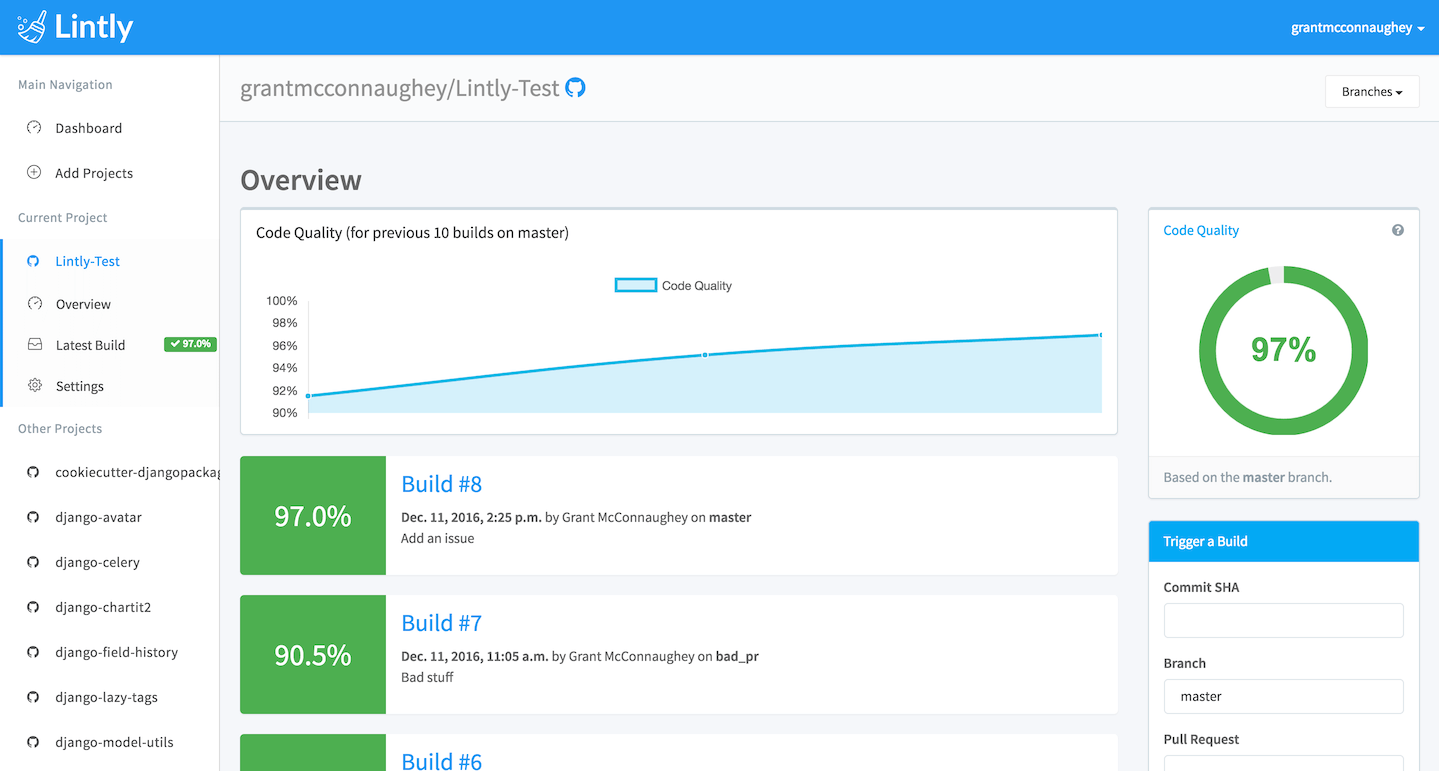Click 'Dec. 11, 2016, 2:25 p.m.' build timestamp
The height and width of the screenshot is (771, 1439).
(471, 517)
